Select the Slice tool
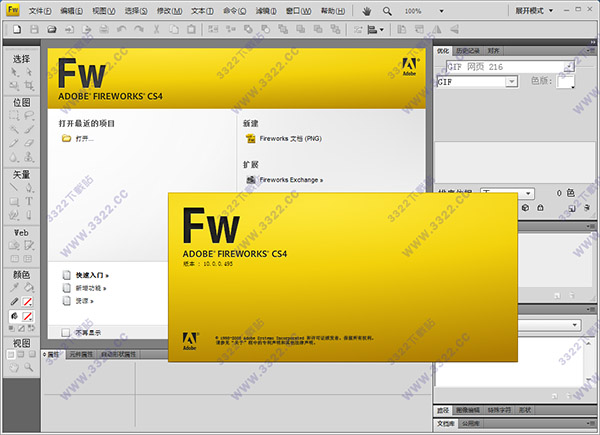Screen dimensions: 600x435 [29, 245]
